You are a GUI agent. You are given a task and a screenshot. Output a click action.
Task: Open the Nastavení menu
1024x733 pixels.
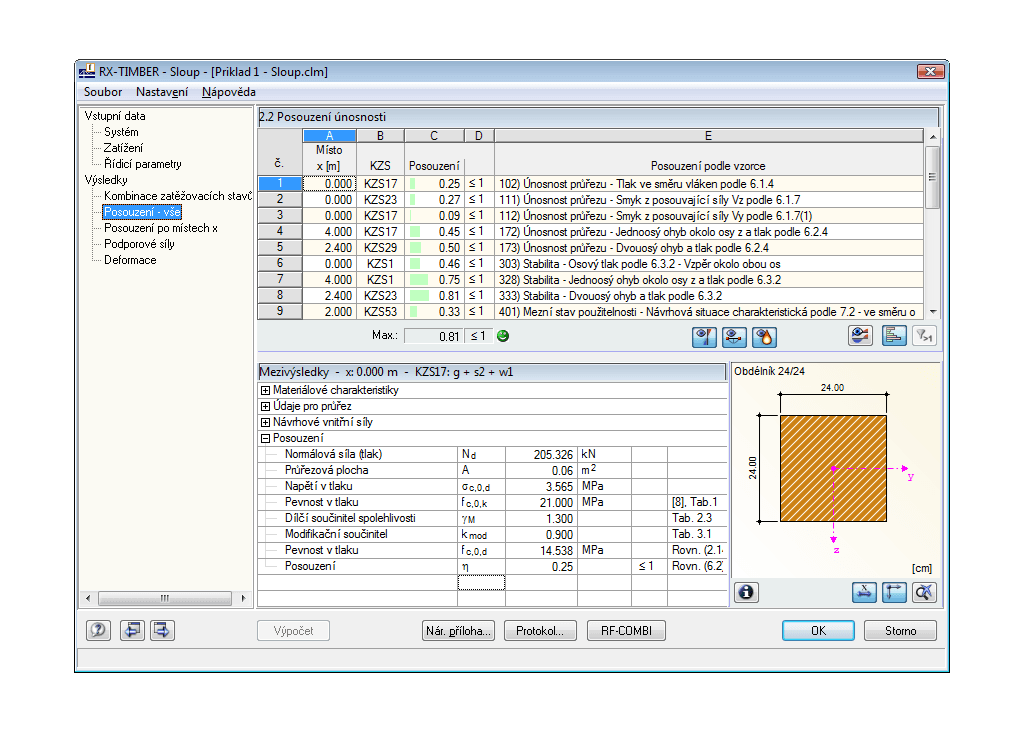point(162,92)
